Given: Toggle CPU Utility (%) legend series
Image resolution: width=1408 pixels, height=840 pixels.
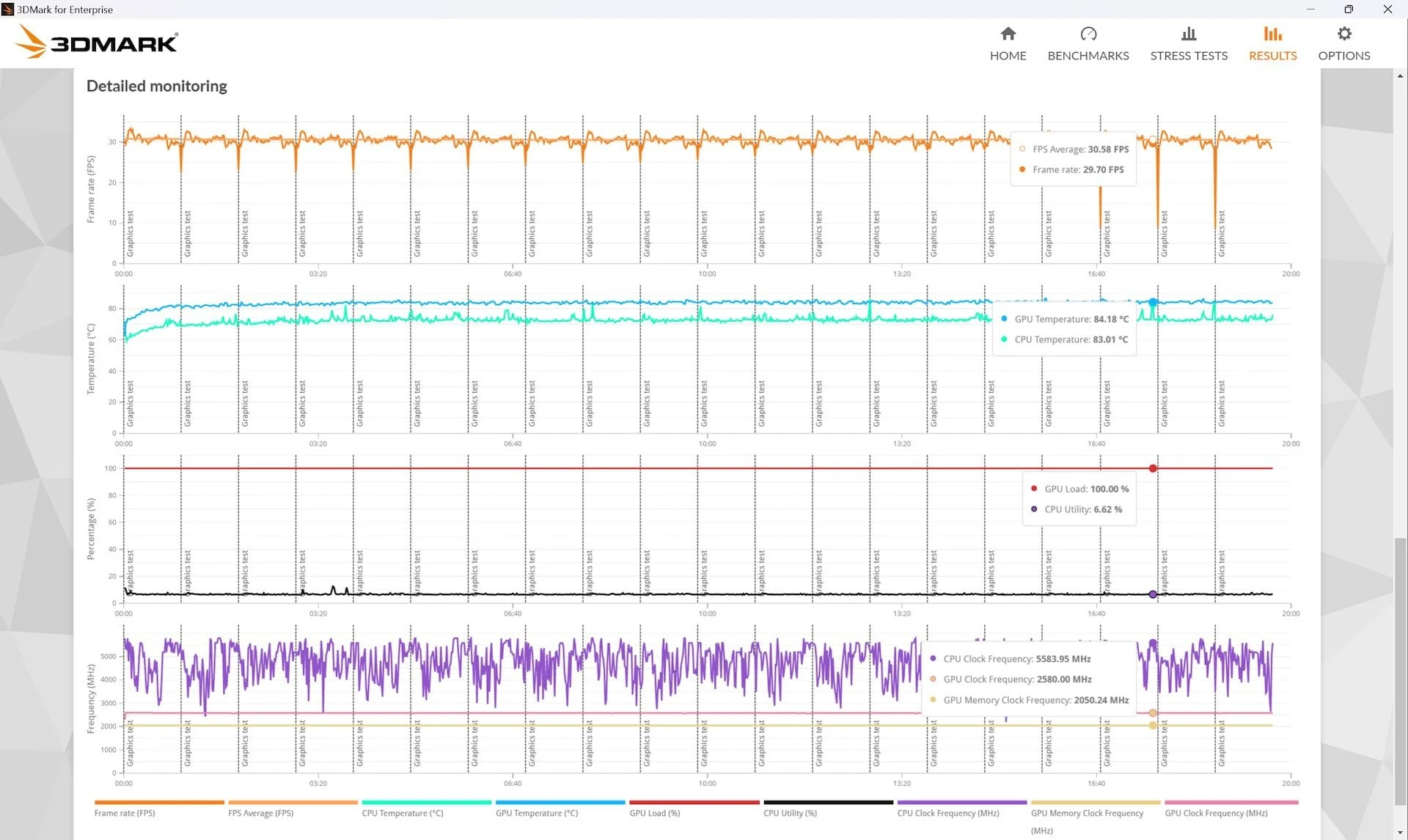Looking at the screenshot, I should [x=790, y=813].
